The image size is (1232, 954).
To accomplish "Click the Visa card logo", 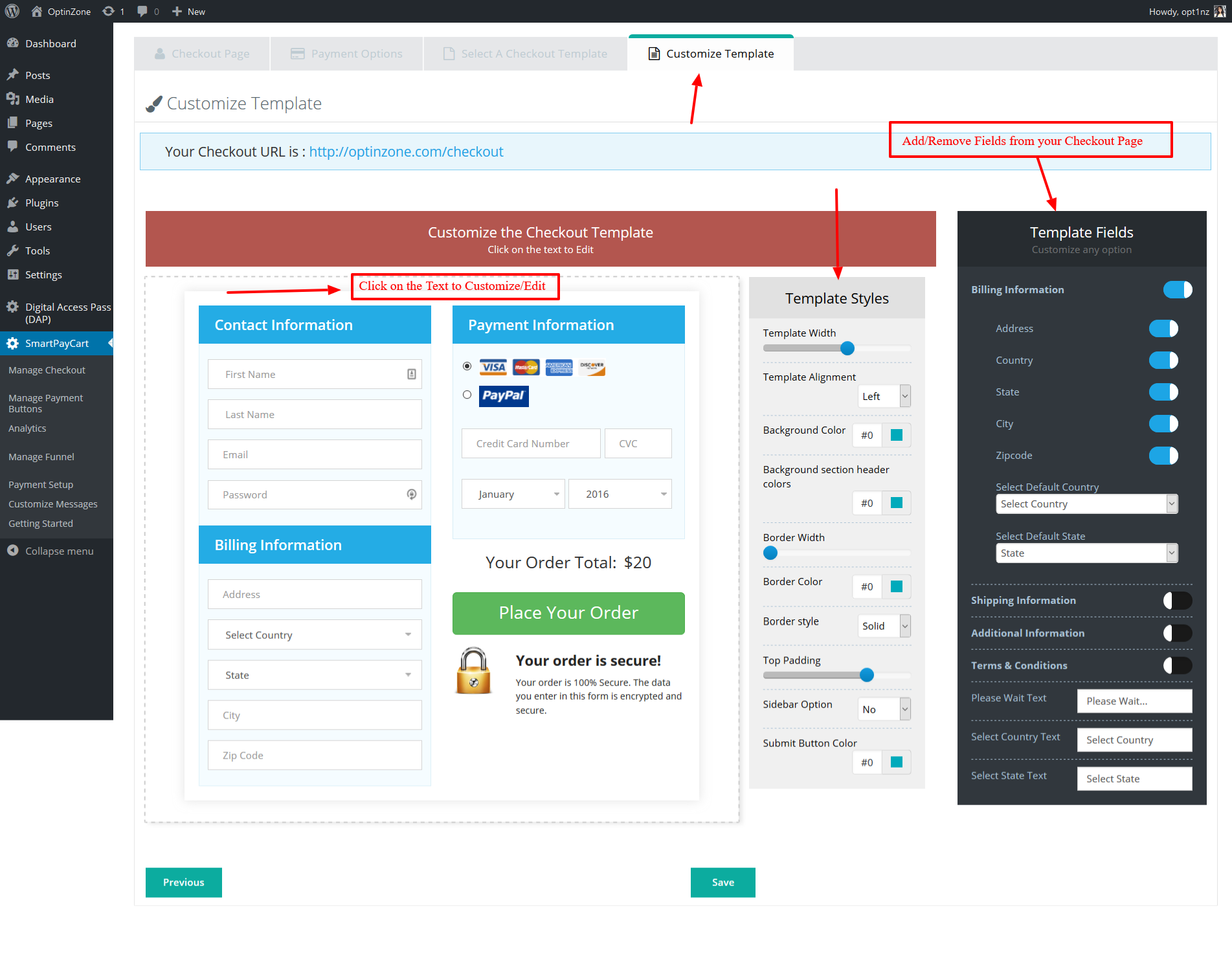I will [493, 367].
